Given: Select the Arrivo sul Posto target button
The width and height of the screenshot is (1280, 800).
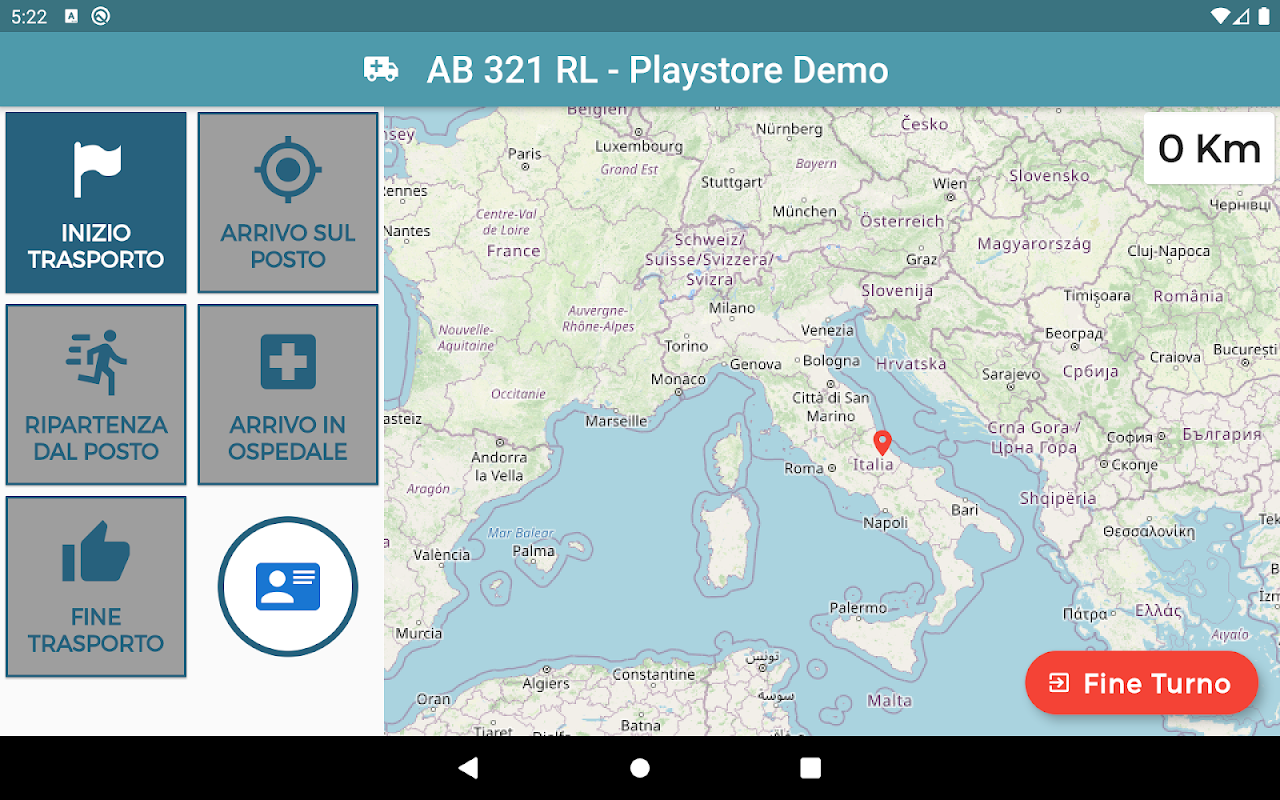Looking at the screenshot, I should point(288,203).
